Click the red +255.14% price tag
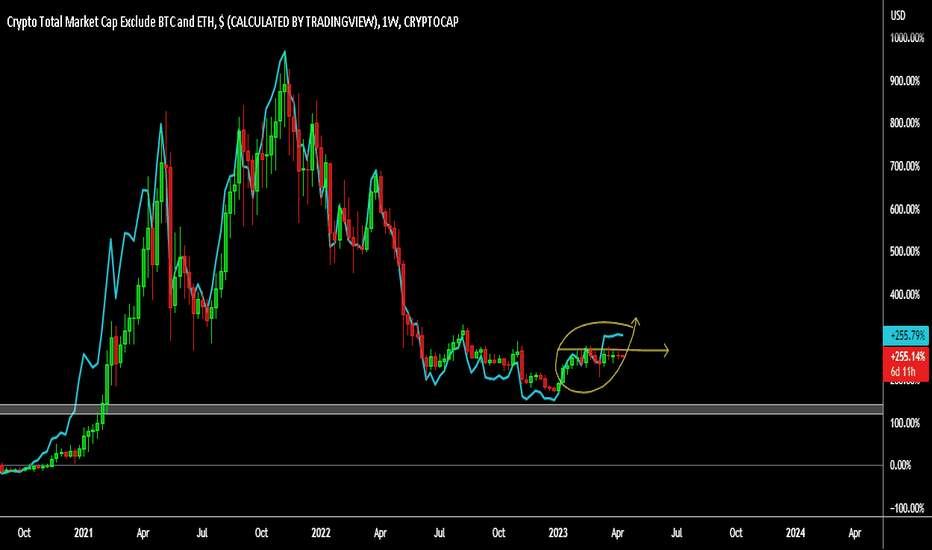This screenshot has width=932, height=550. pos(906,357)
